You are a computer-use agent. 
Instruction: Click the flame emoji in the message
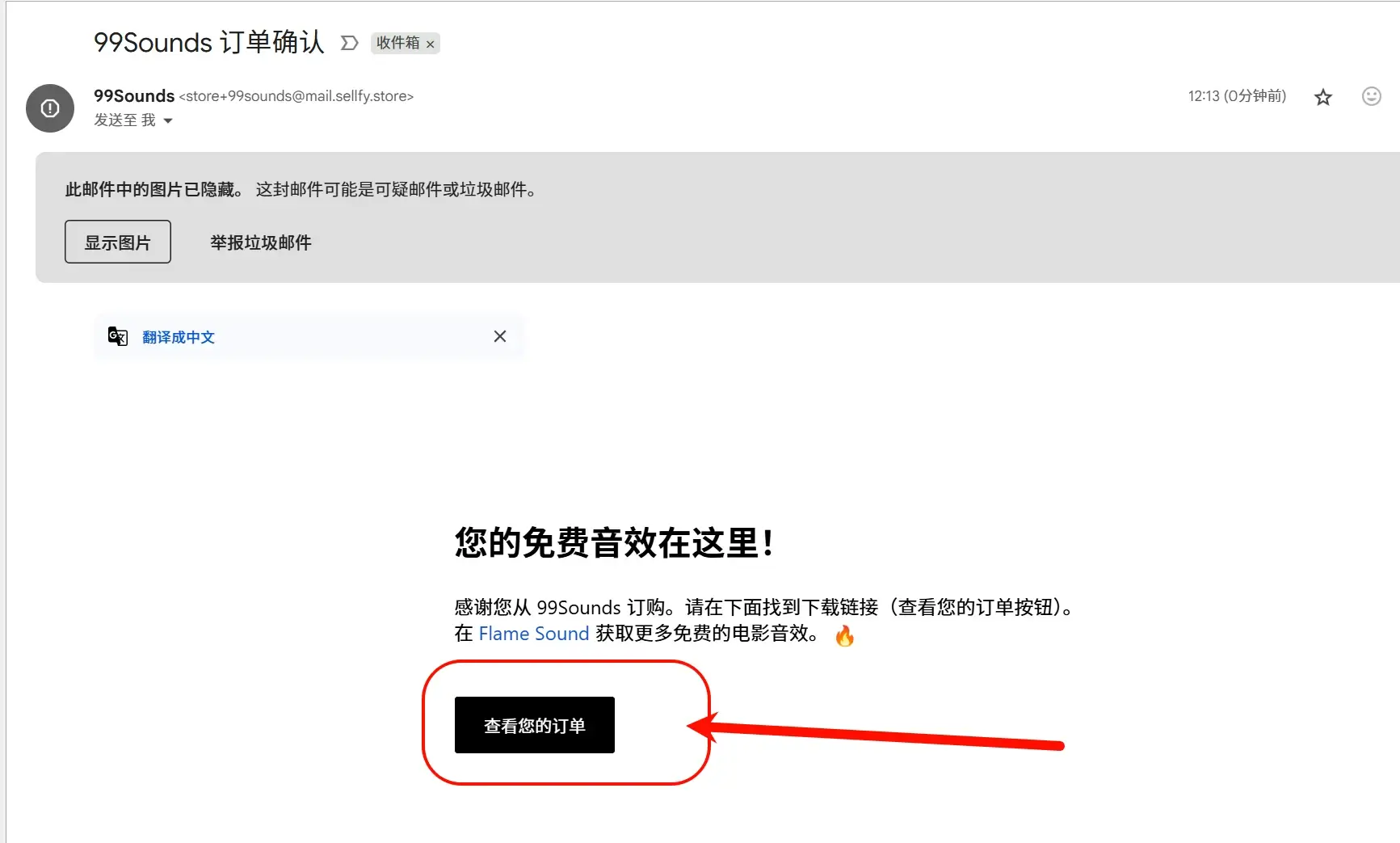click(845, 635)
